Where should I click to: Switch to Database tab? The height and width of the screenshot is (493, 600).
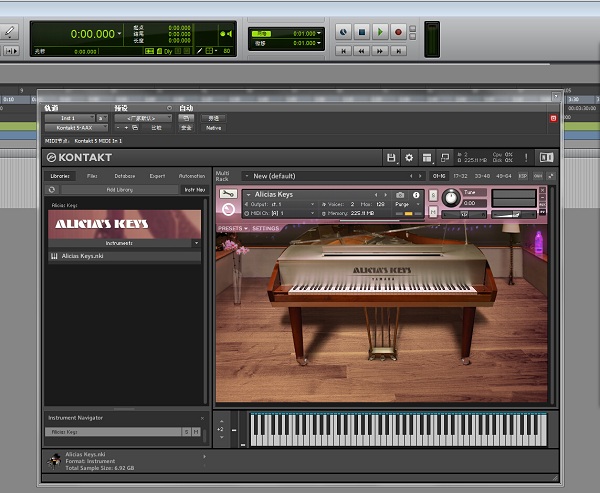[125, 176]
